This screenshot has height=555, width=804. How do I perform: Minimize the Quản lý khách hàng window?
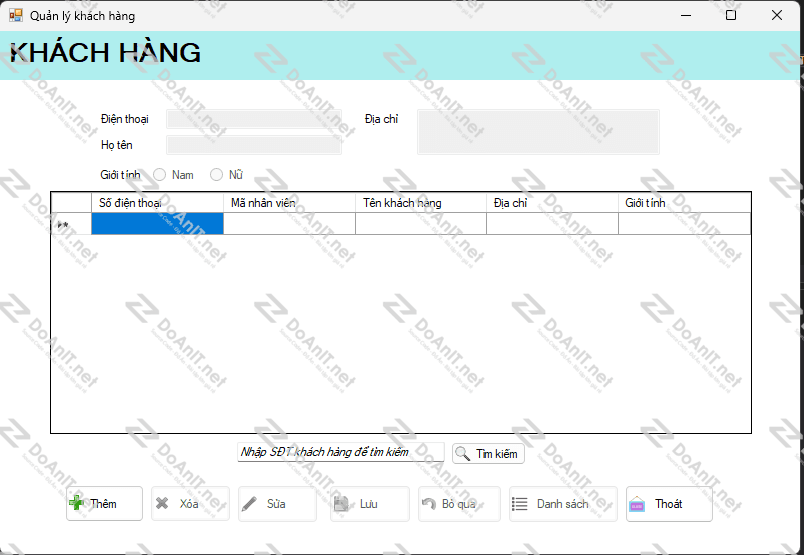[x=686, y=15]
